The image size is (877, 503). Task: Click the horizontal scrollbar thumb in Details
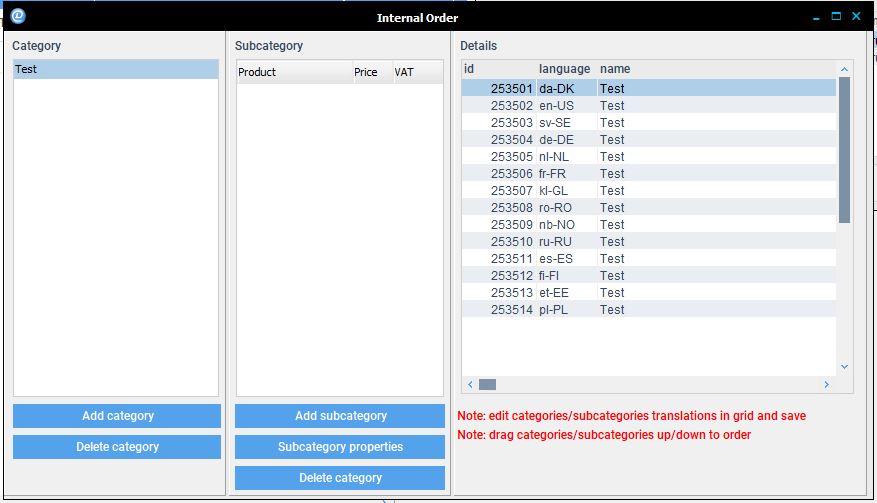[487, 384]
